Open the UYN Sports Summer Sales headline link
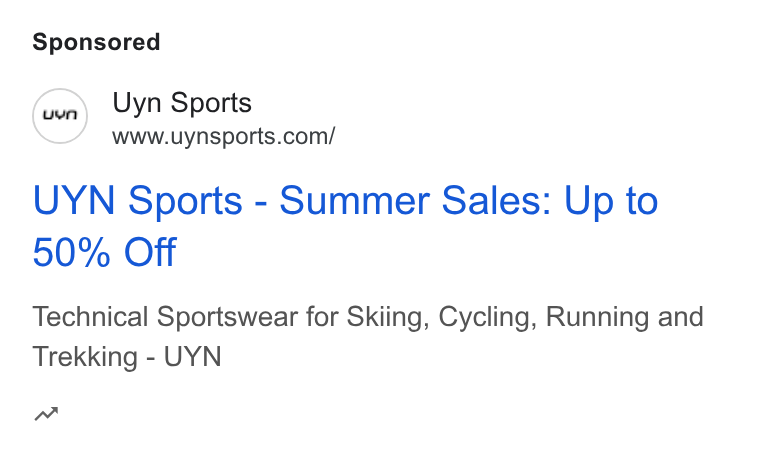 pos(345,226)
